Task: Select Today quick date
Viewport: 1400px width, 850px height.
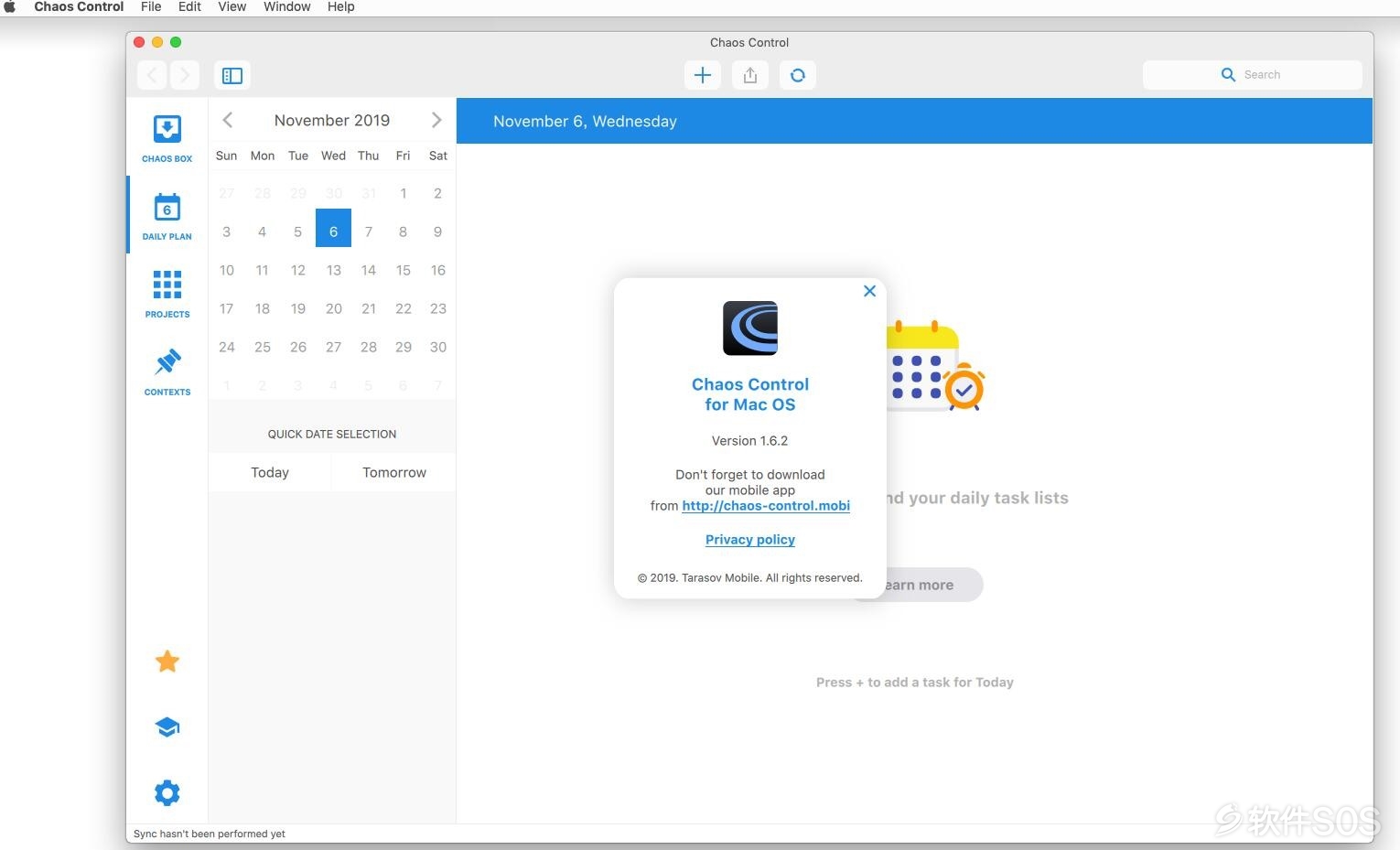Action: [x=270, y=472]
